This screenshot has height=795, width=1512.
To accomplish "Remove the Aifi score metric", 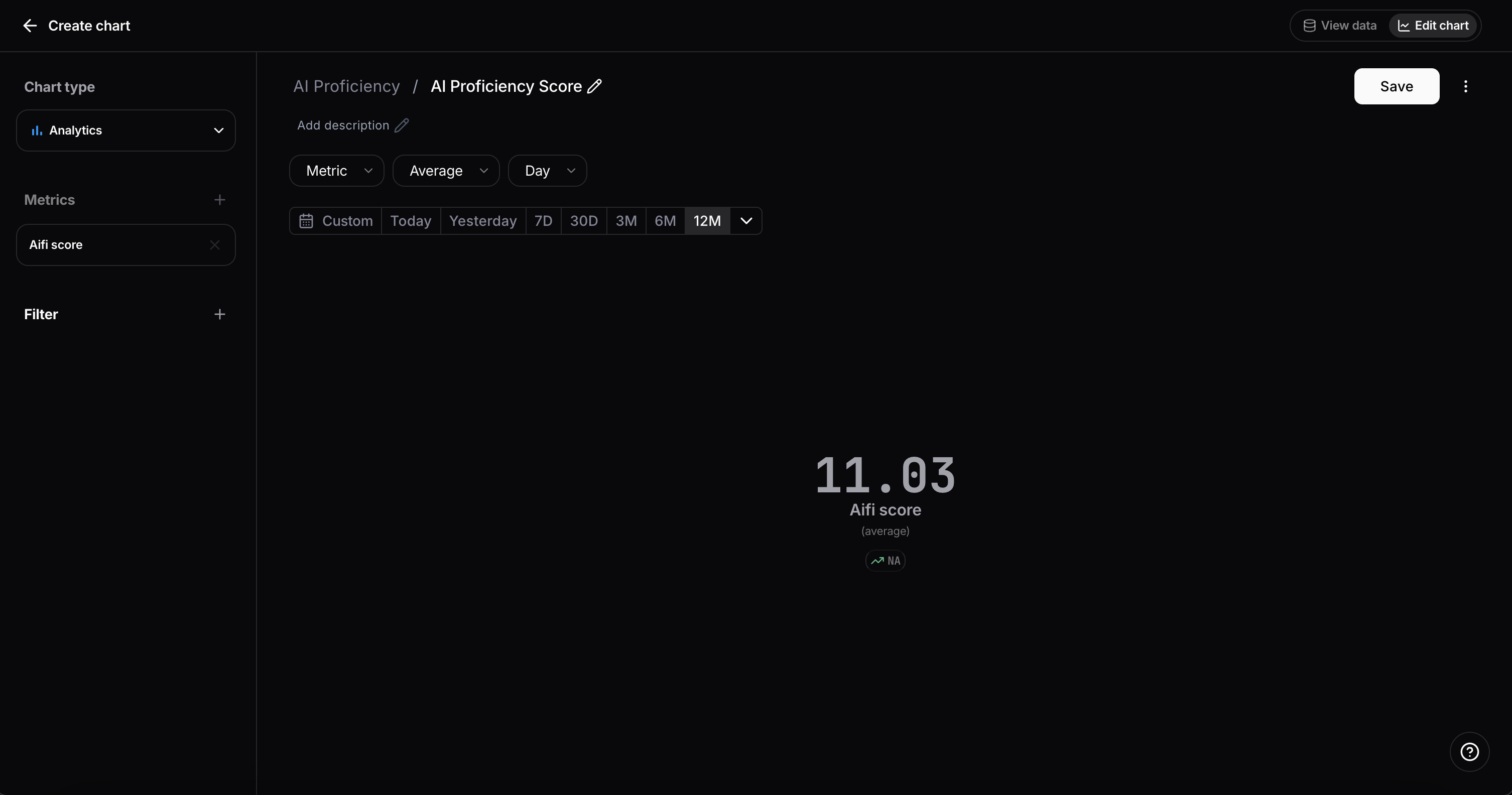I will [215, 244].
